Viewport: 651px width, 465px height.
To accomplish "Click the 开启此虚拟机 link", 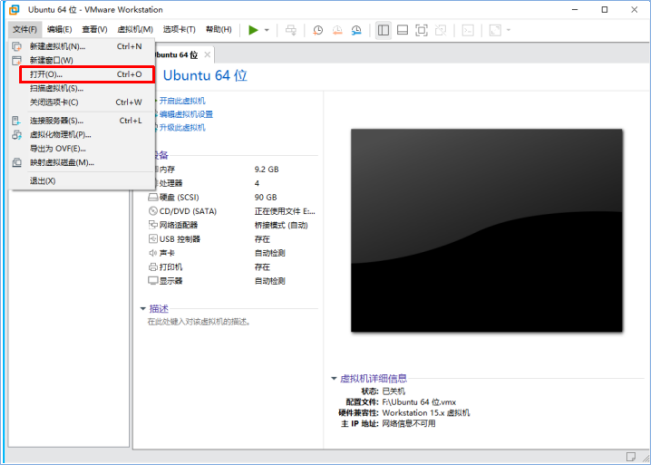I will point(182,101).
